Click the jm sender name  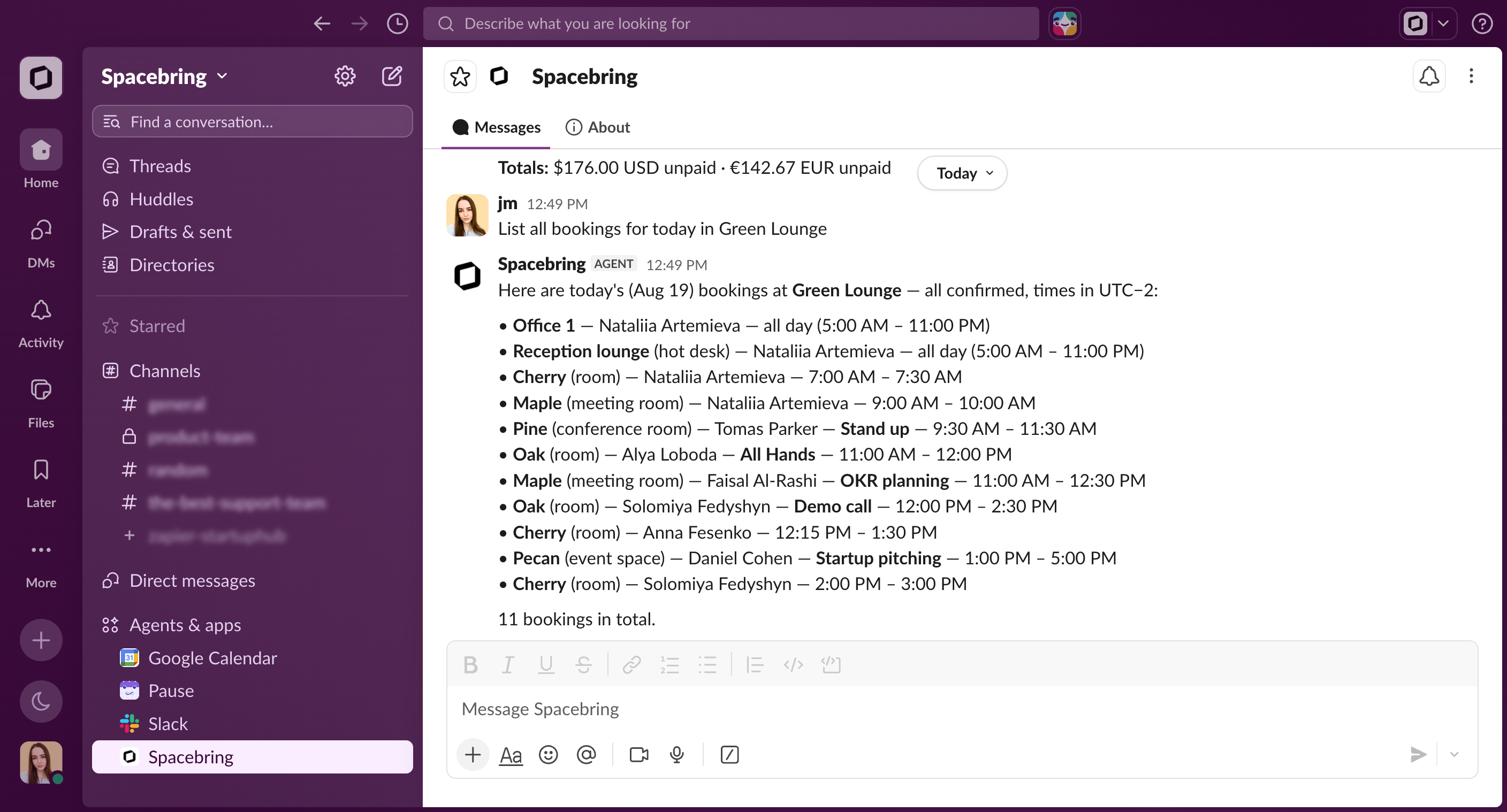click(507, 203)
